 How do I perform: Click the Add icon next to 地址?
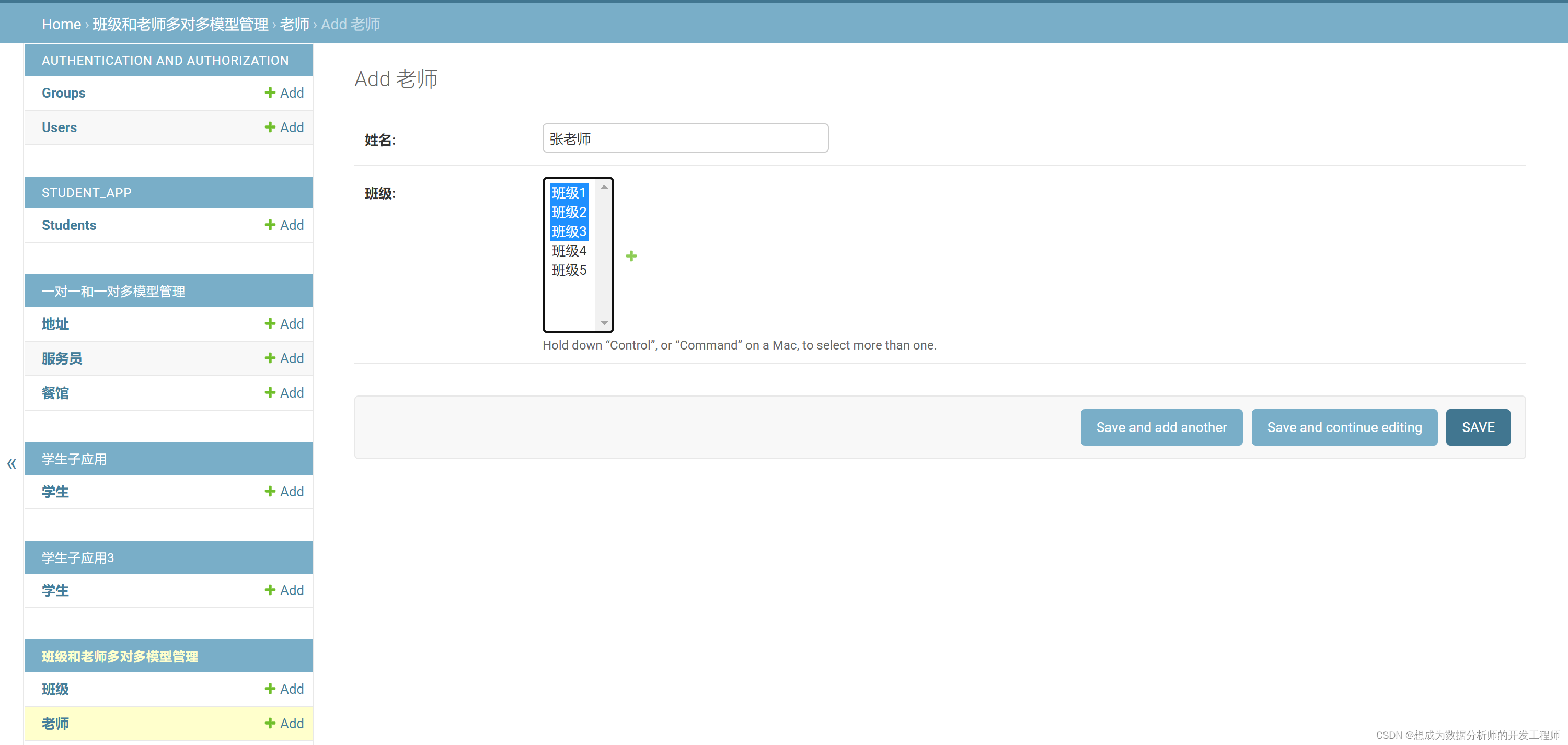coord(284,323)
